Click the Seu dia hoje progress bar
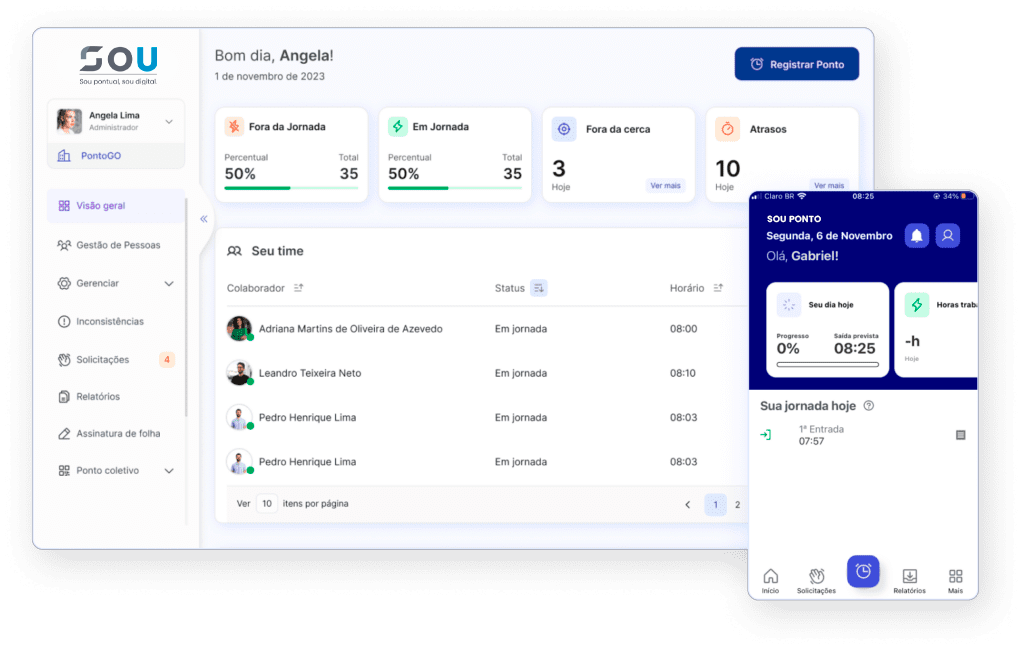The height and width of the screenshot is (650, 1024). tap(827, 365)
